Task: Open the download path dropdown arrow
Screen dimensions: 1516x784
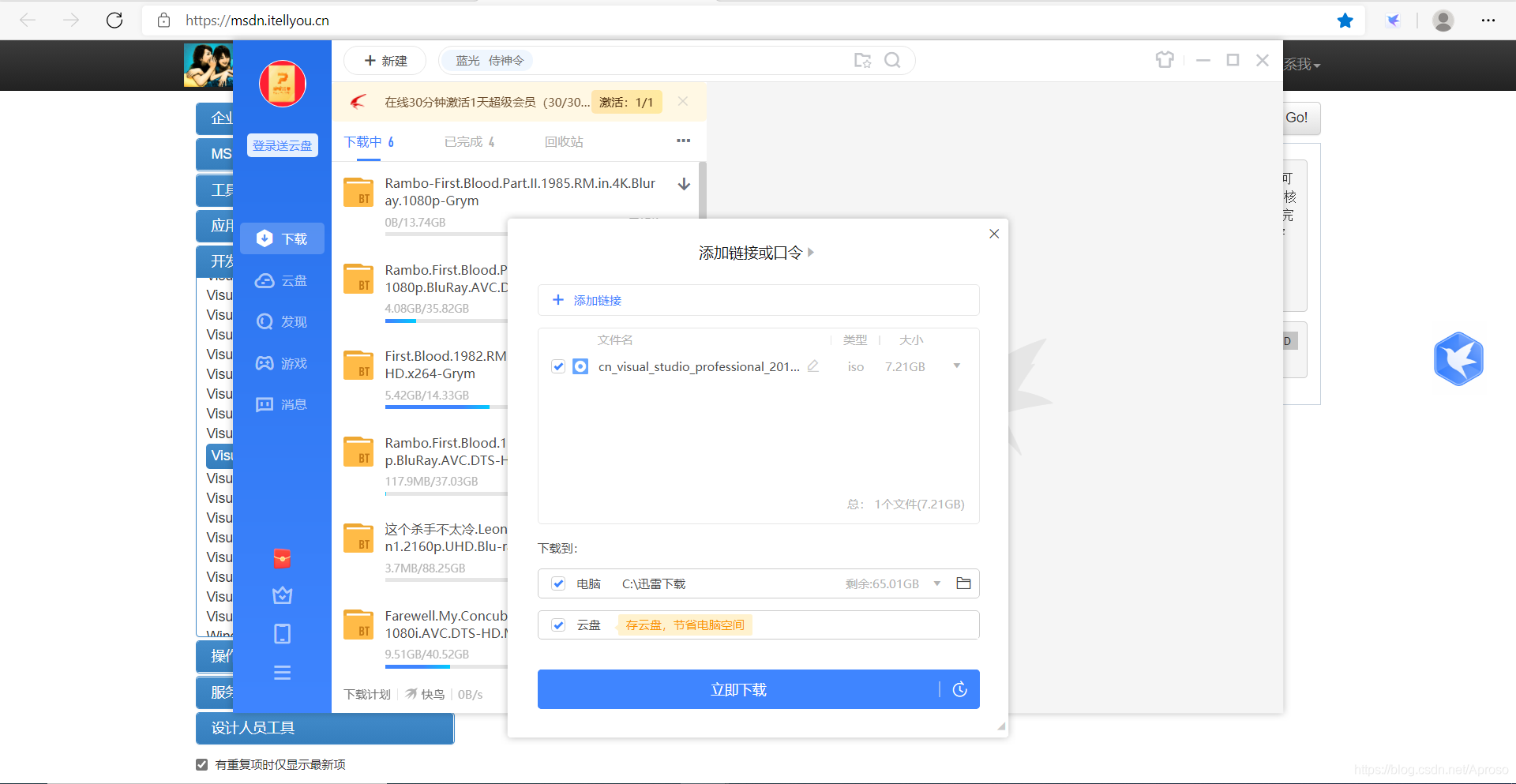Action: click(937, 583)
